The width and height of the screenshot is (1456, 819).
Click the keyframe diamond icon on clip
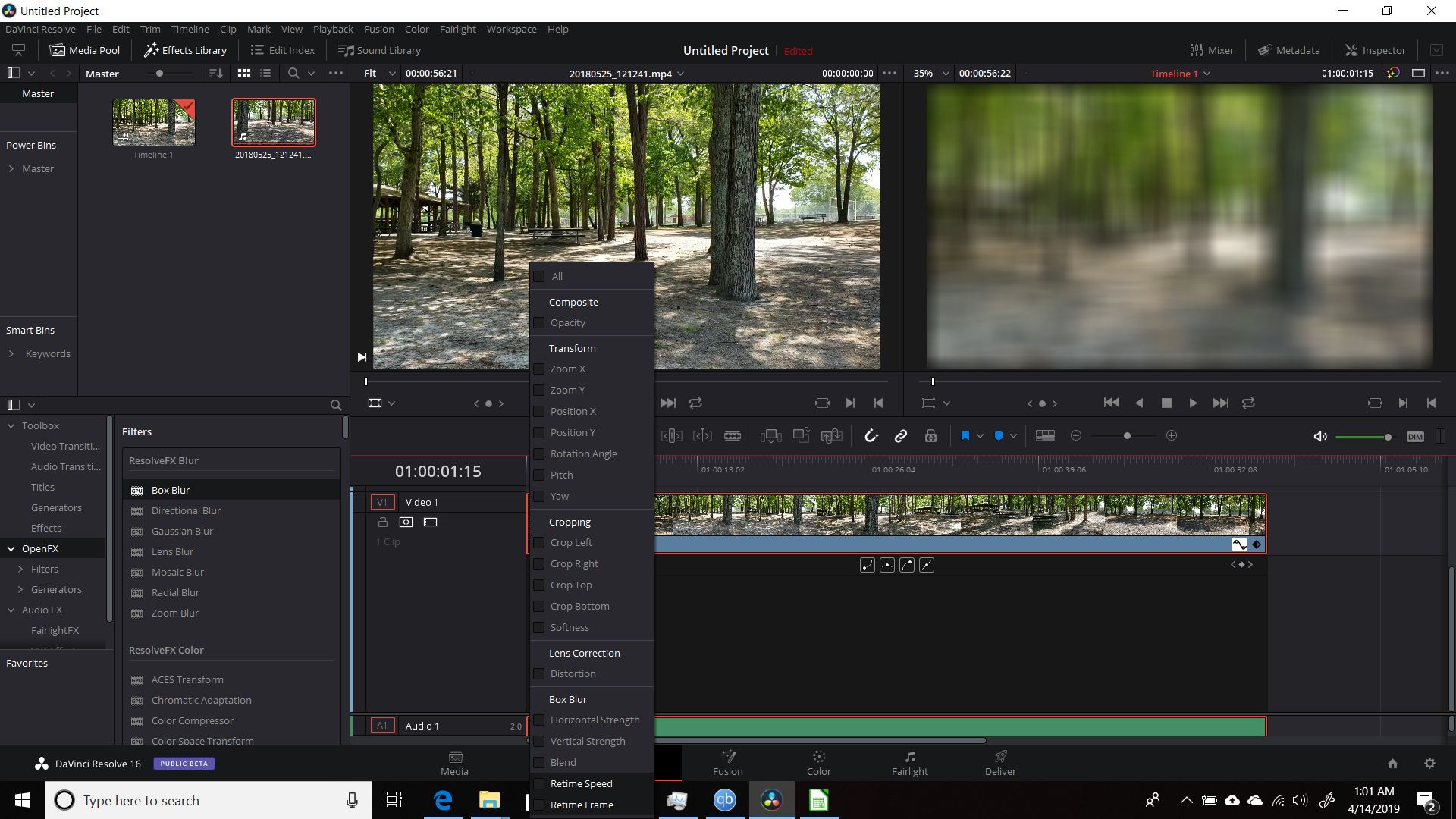coord(1257,544)
